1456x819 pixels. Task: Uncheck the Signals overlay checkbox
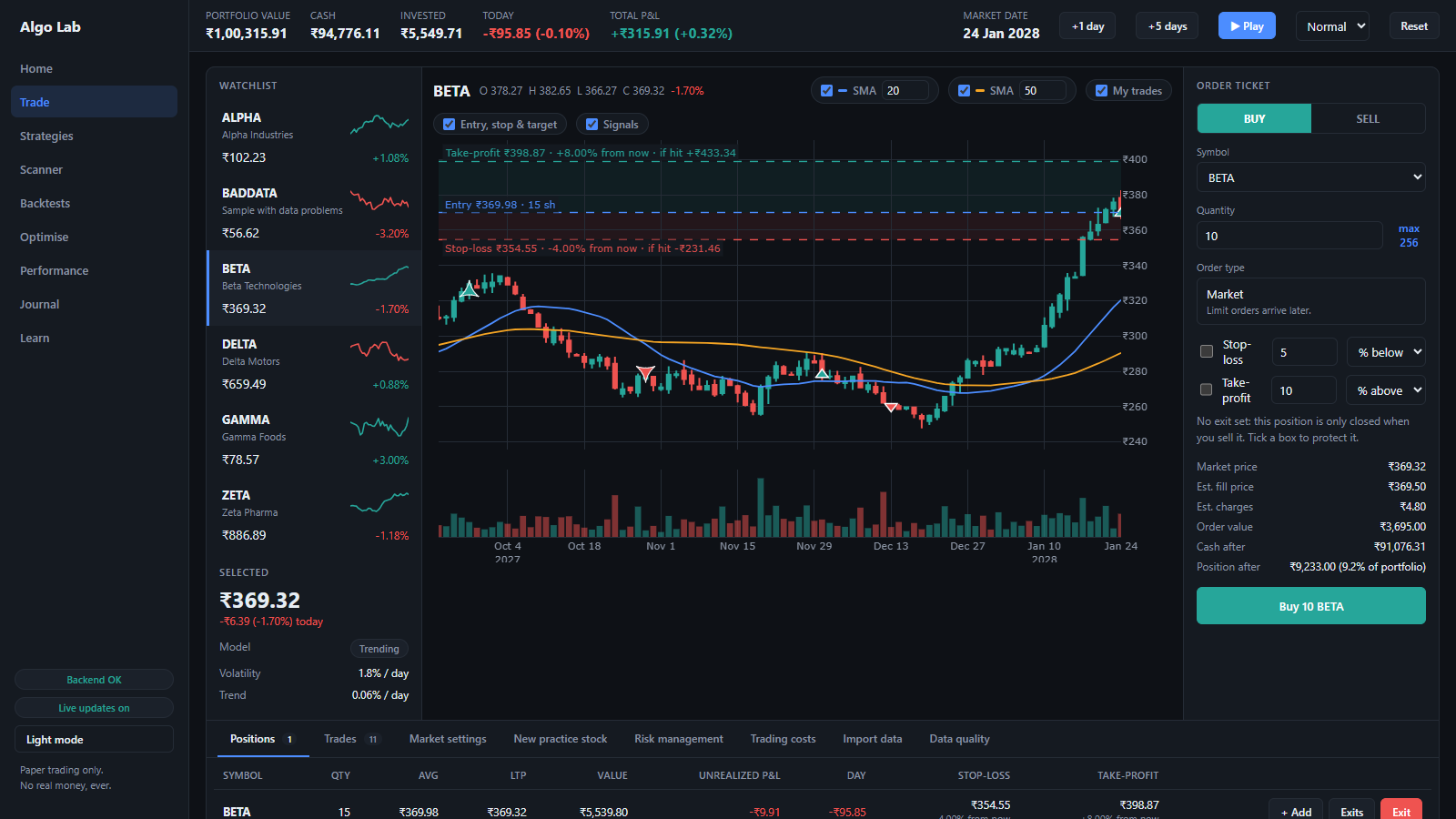[591, 125]
